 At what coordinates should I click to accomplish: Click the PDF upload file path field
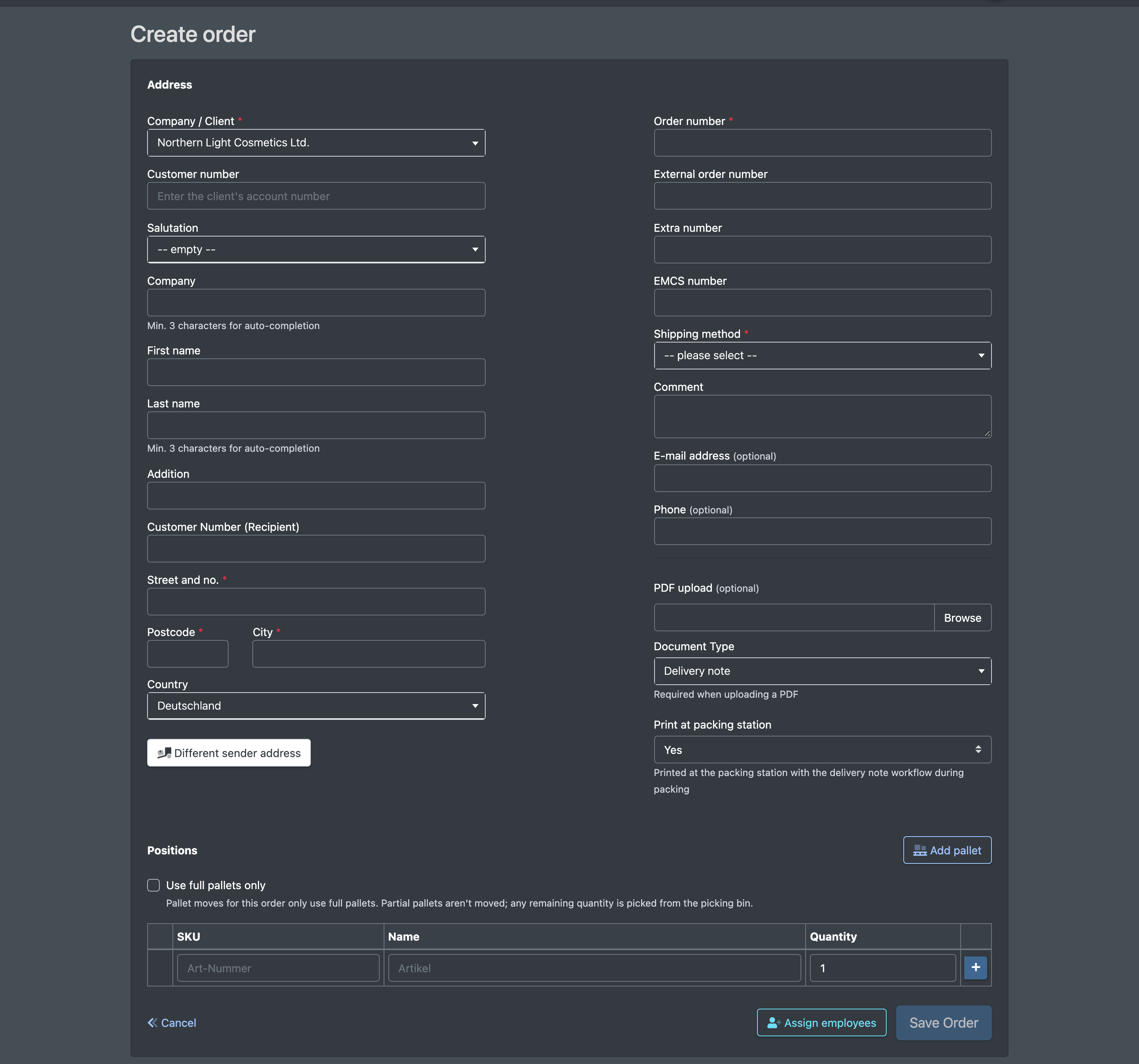[x=794, y=618]
